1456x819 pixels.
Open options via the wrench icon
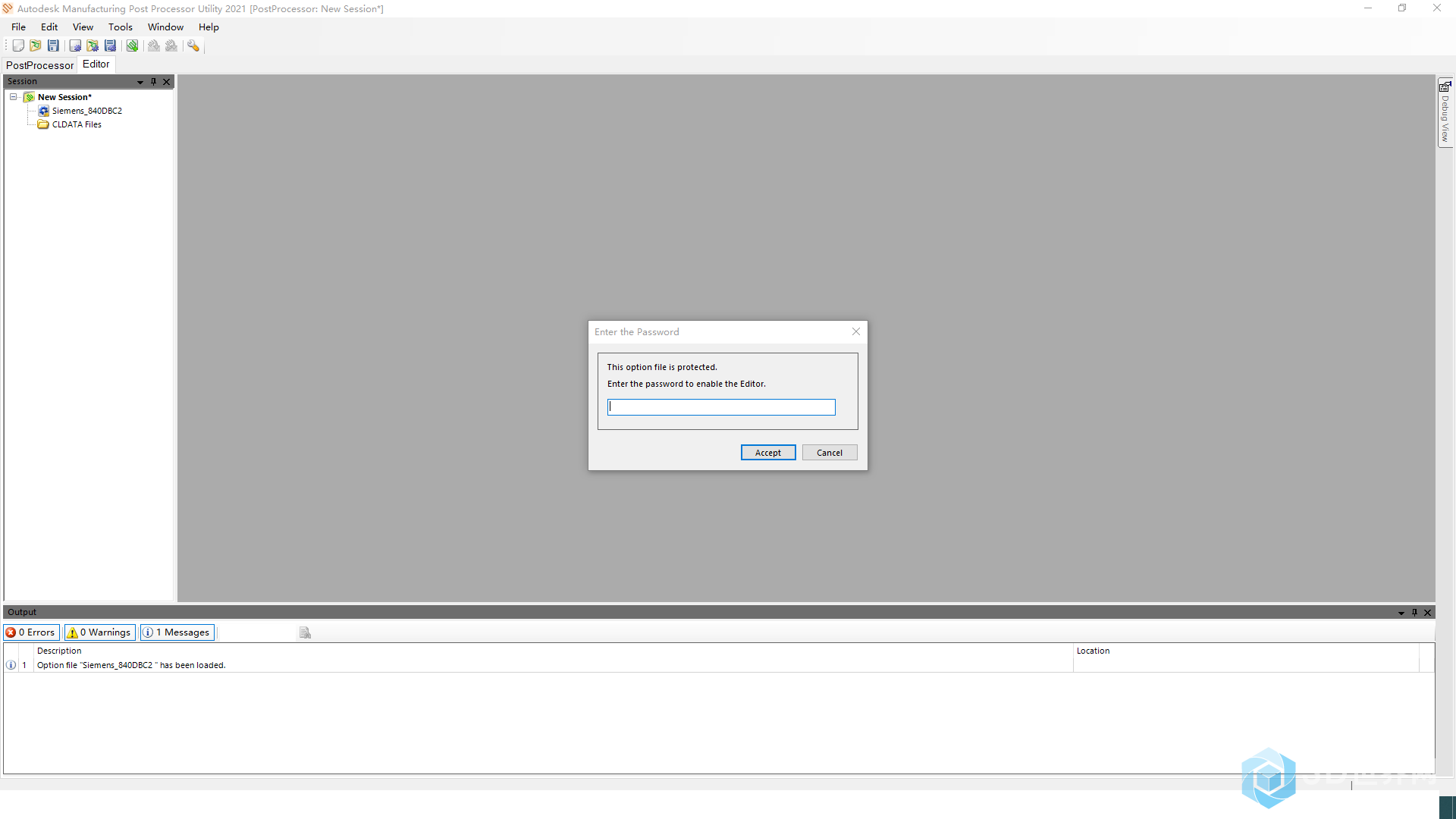point(193,46)
